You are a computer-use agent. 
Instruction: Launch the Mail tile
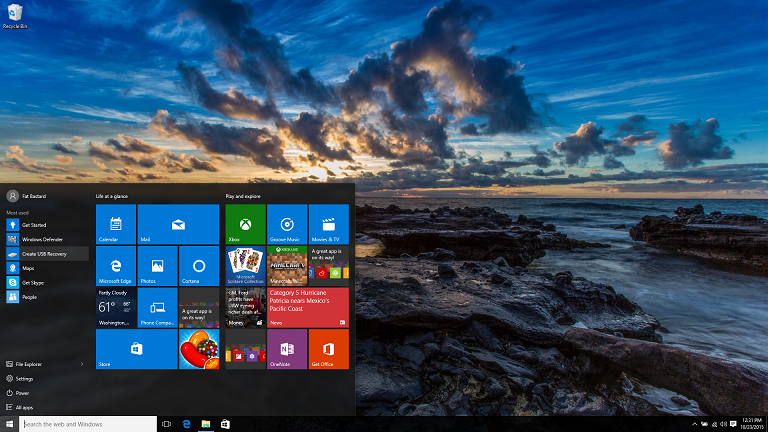tap(178, 224)
